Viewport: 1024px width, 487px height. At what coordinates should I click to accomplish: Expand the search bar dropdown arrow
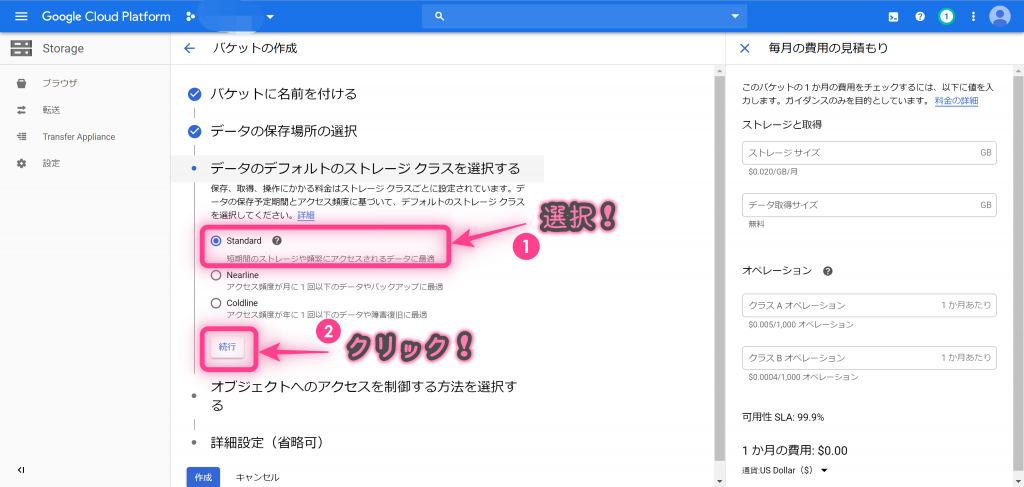(x=736, y=17)
